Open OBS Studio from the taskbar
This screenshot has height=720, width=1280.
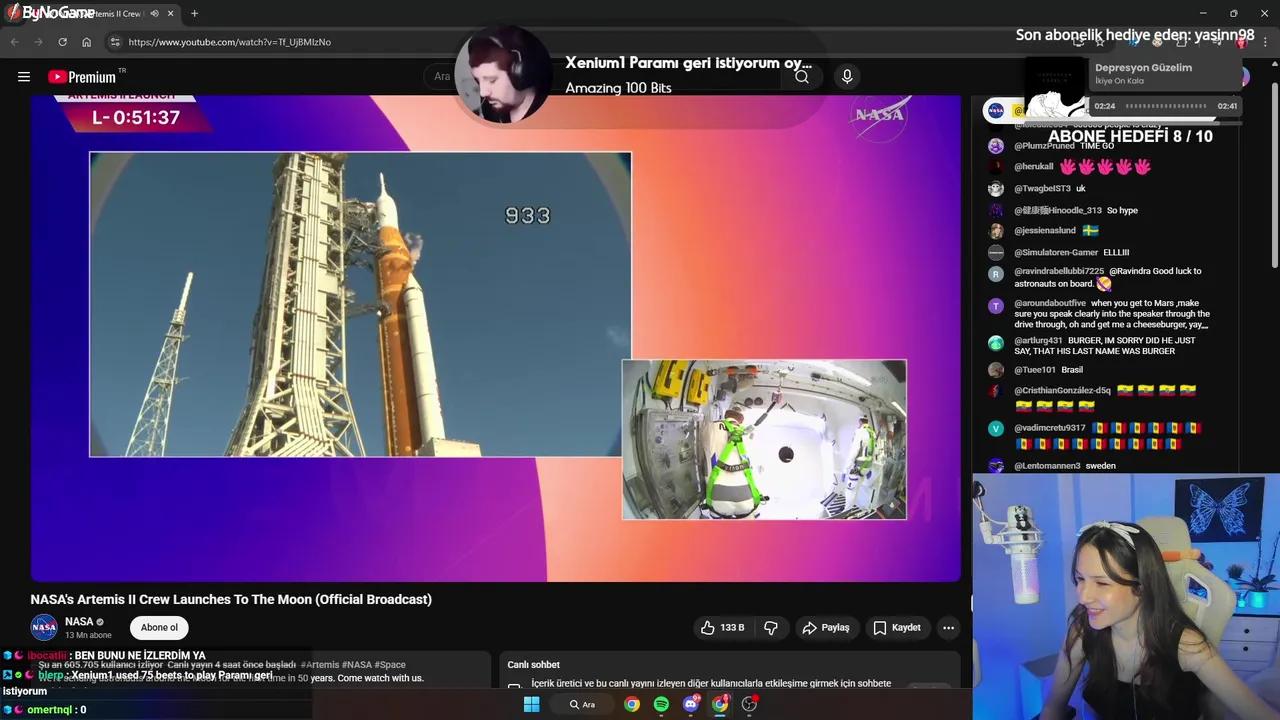pos(749,704)
